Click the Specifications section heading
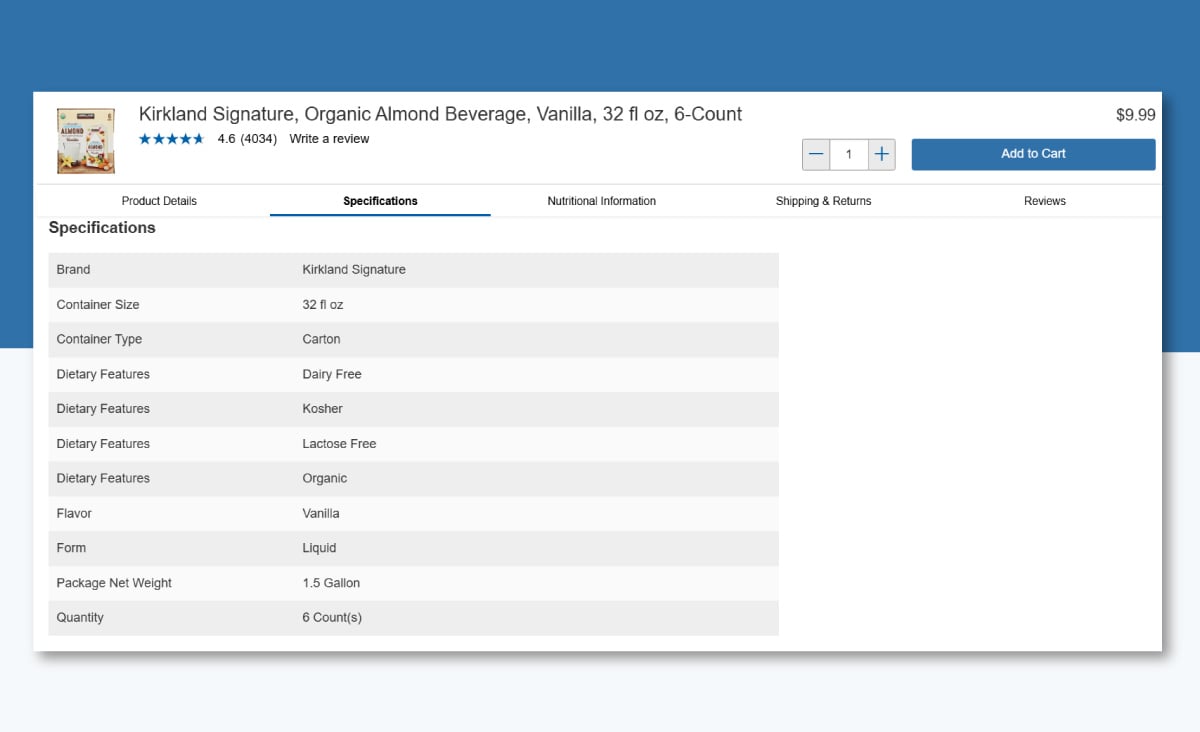 (102, 228)
